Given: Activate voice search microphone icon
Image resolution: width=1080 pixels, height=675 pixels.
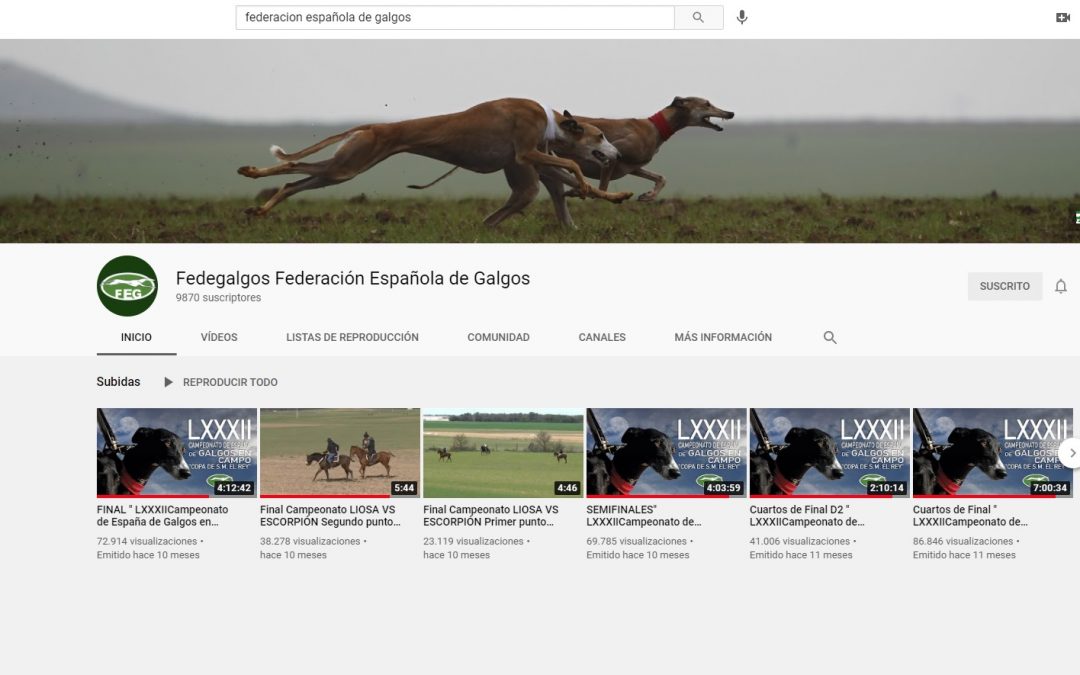Looking at the screenshot, I should click(x=742, y=17).
